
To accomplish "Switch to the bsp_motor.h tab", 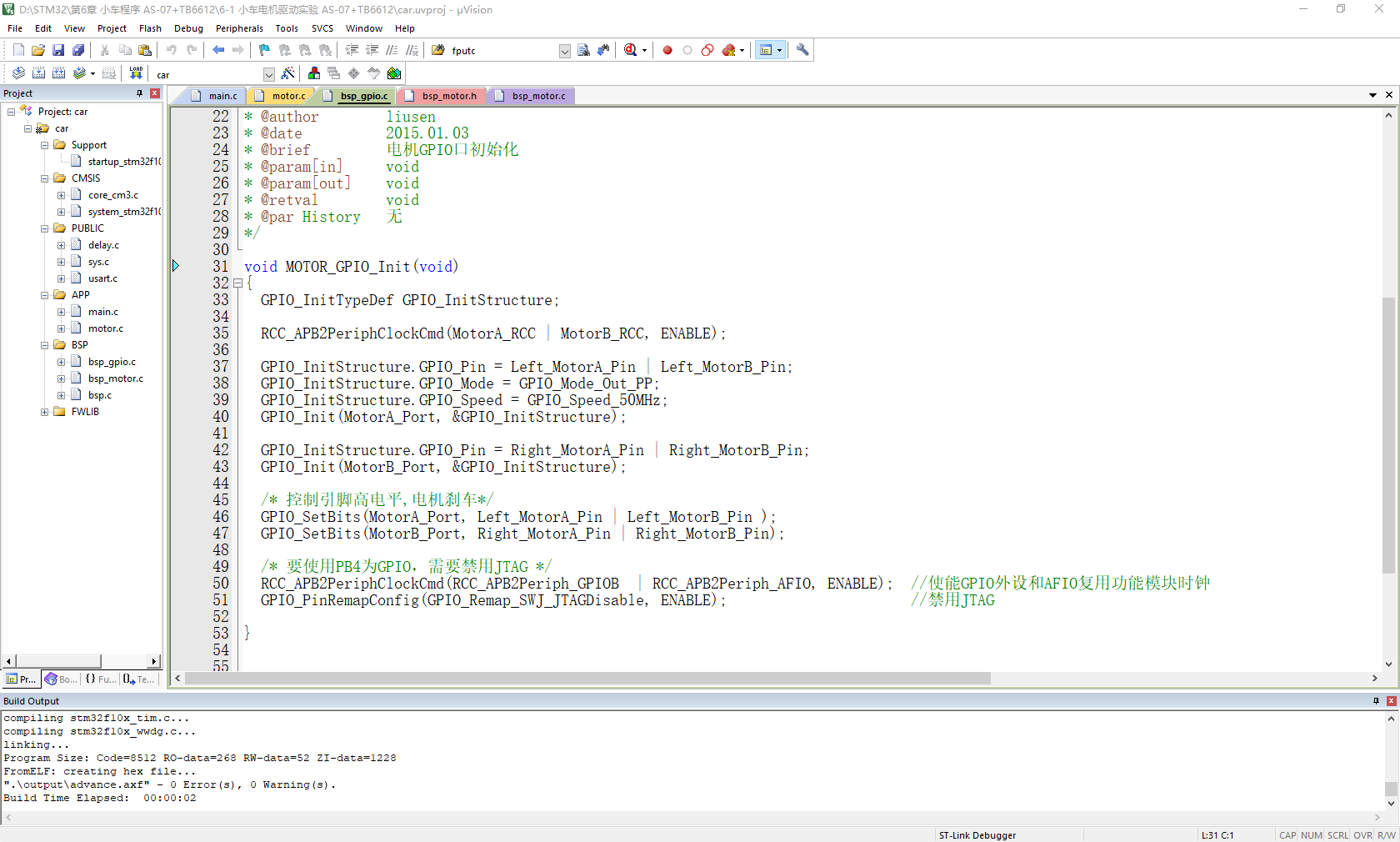I will (448, 96).
